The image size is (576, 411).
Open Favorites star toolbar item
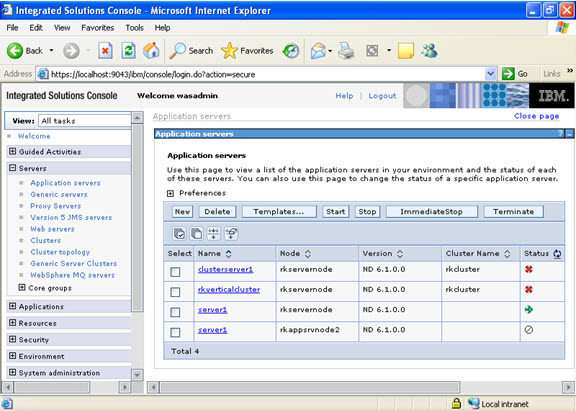pyautogui.click(x=247, y=51)
